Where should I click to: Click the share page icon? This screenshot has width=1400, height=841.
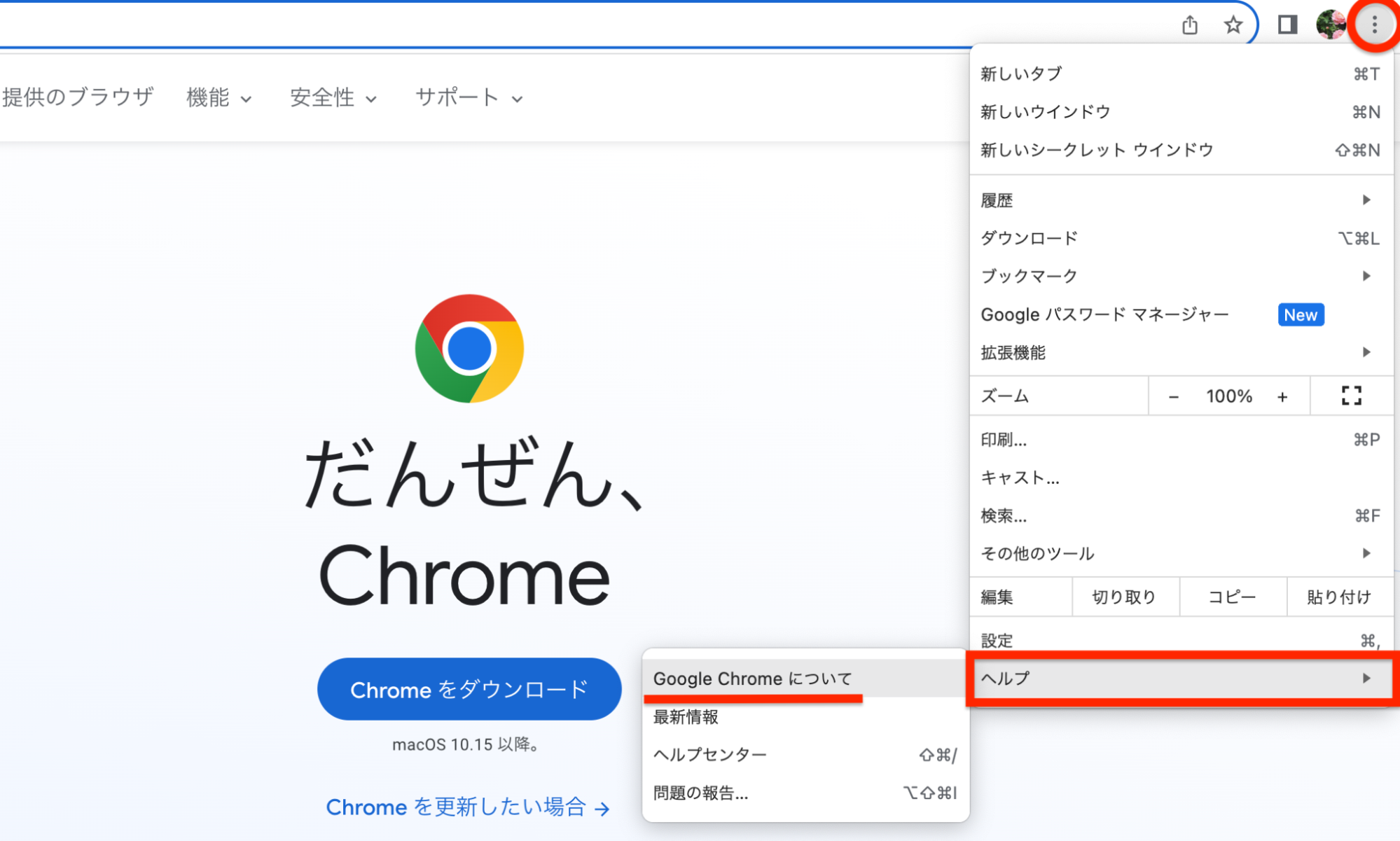click(1189, 25)
